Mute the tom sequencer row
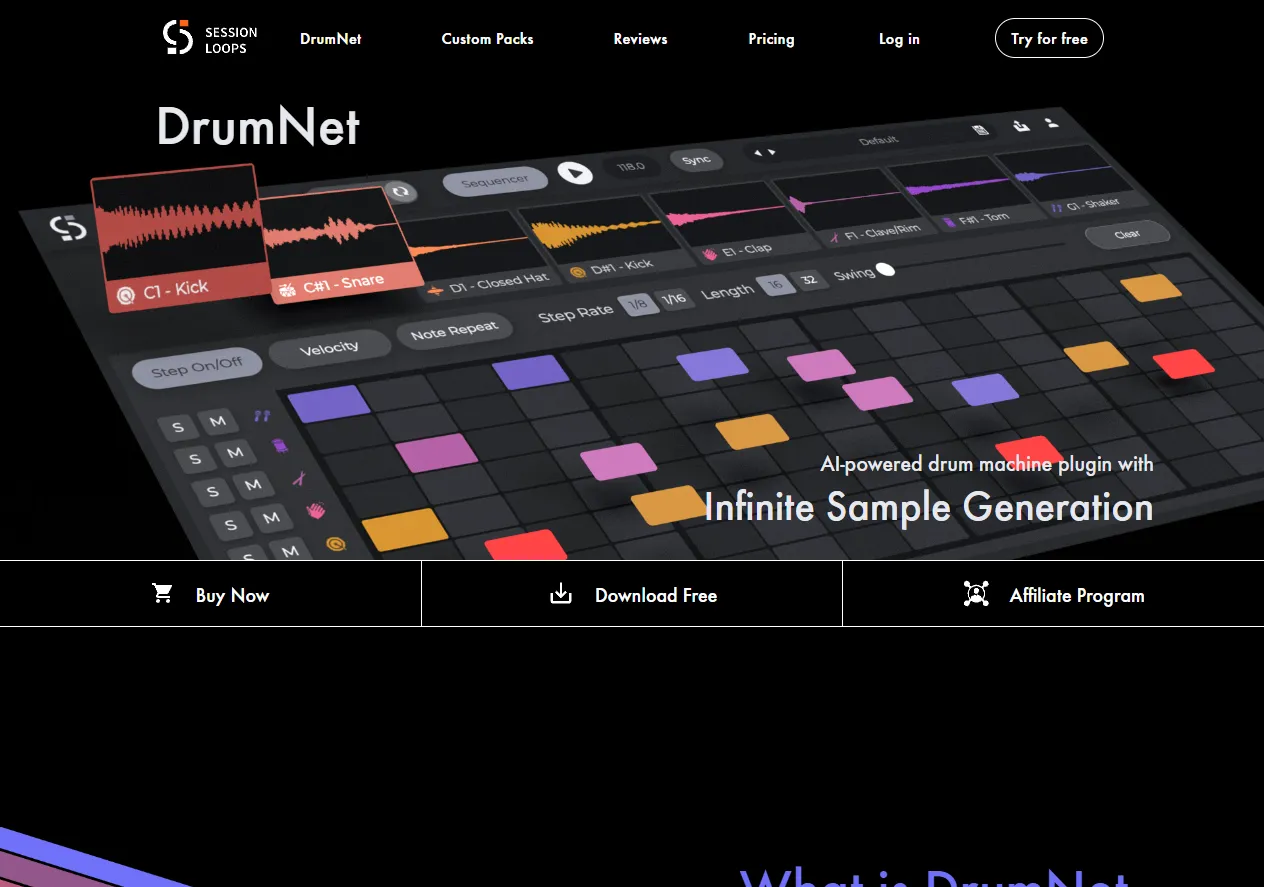This screenshot has height=887, width=1264. 236,453
